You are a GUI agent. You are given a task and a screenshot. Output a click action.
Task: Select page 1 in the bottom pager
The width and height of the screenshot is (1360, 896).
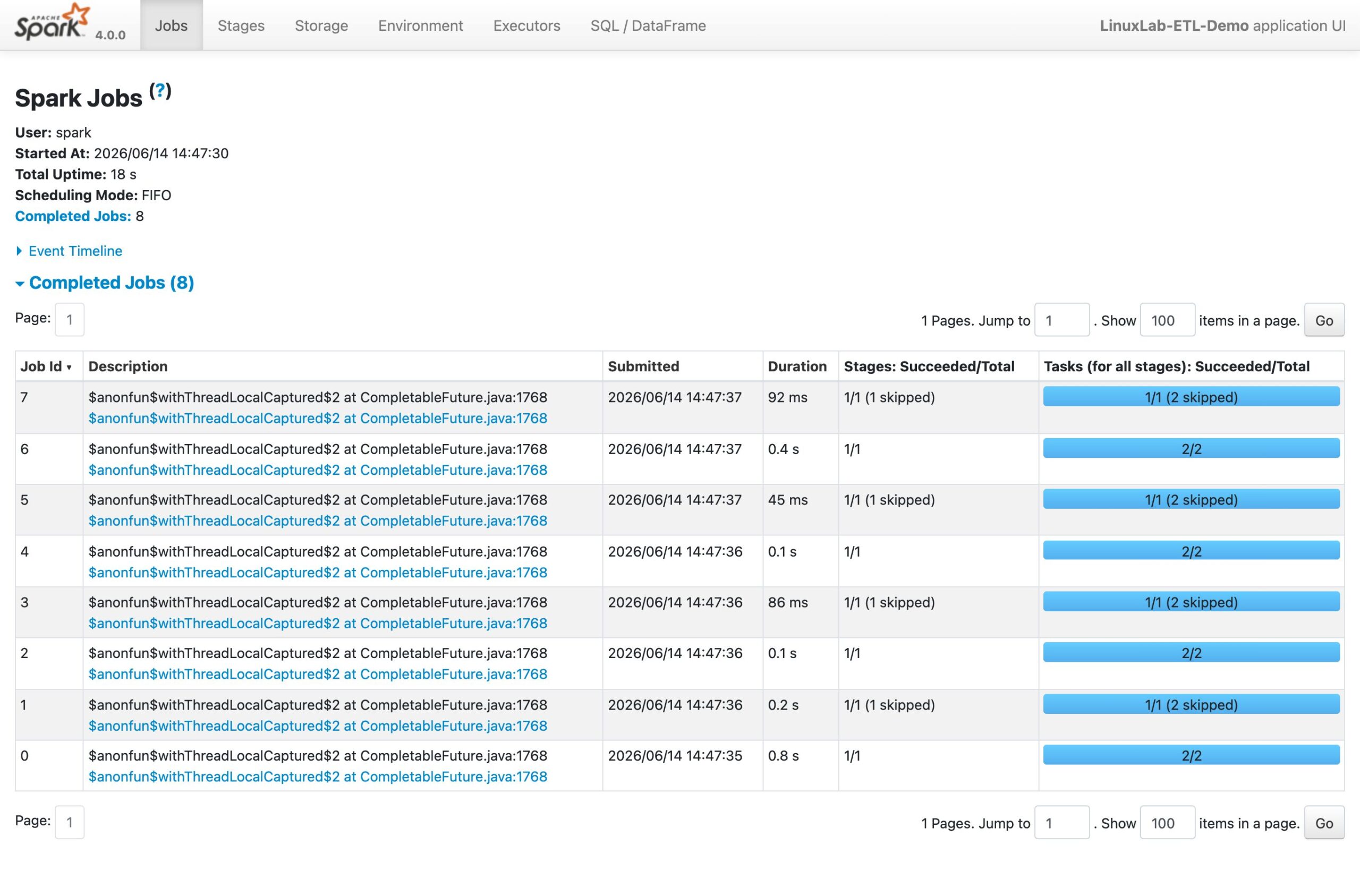pos(70,822)
